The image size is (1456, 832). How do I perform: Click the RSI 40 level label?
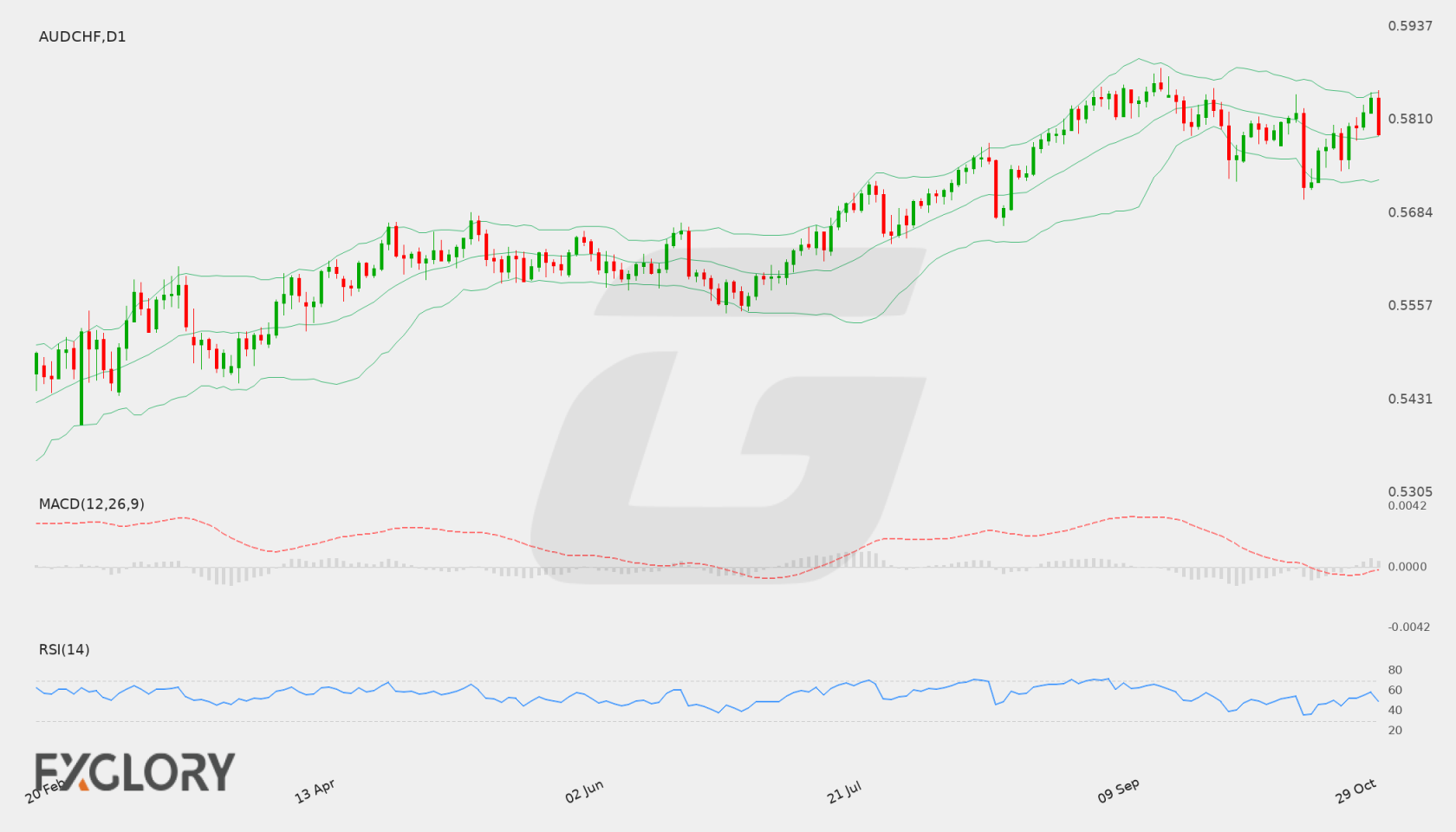[1395, 710]
